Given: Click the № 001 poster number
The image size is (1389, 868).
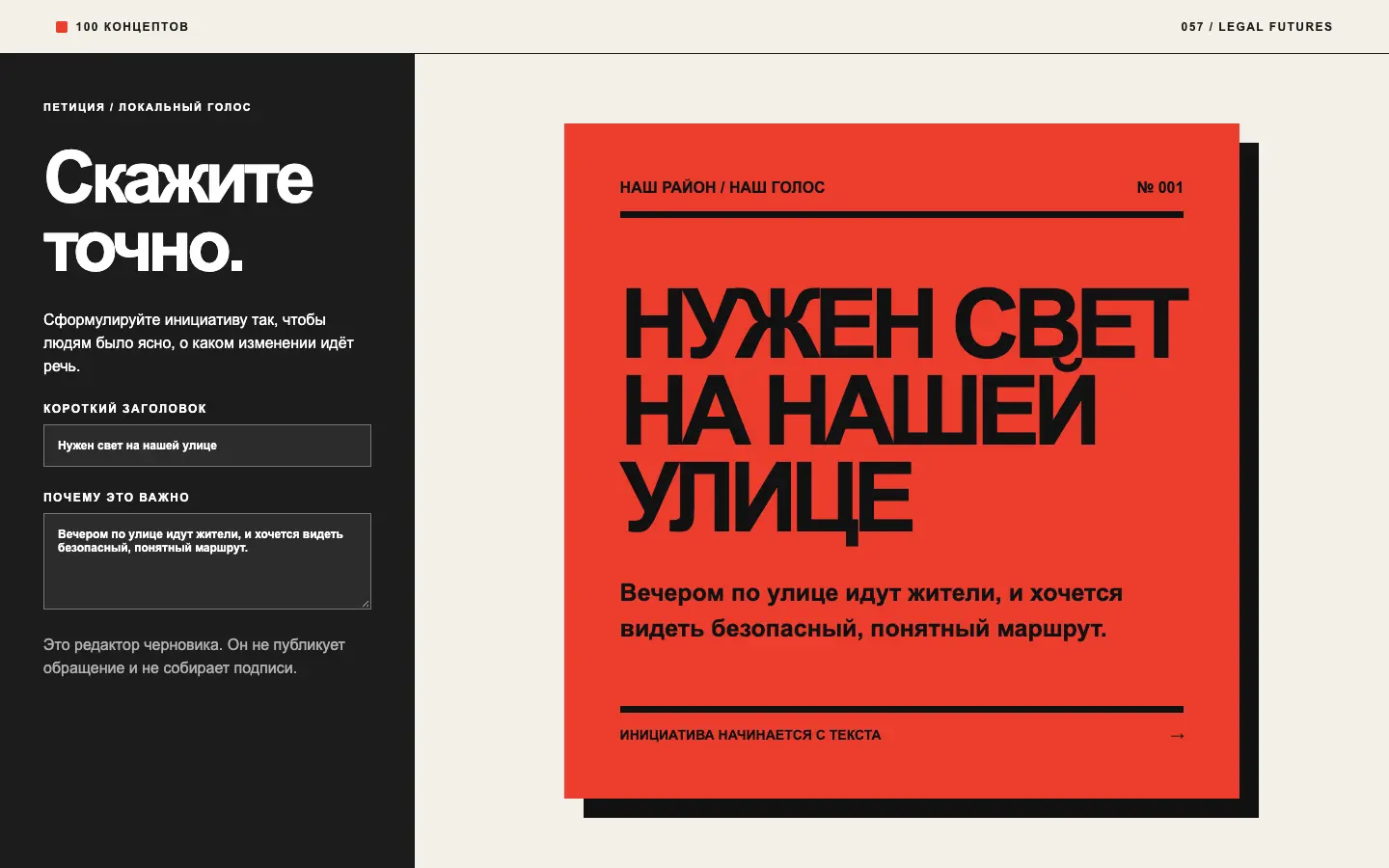Looking at the screenshot, I should tap(1159, 187).
